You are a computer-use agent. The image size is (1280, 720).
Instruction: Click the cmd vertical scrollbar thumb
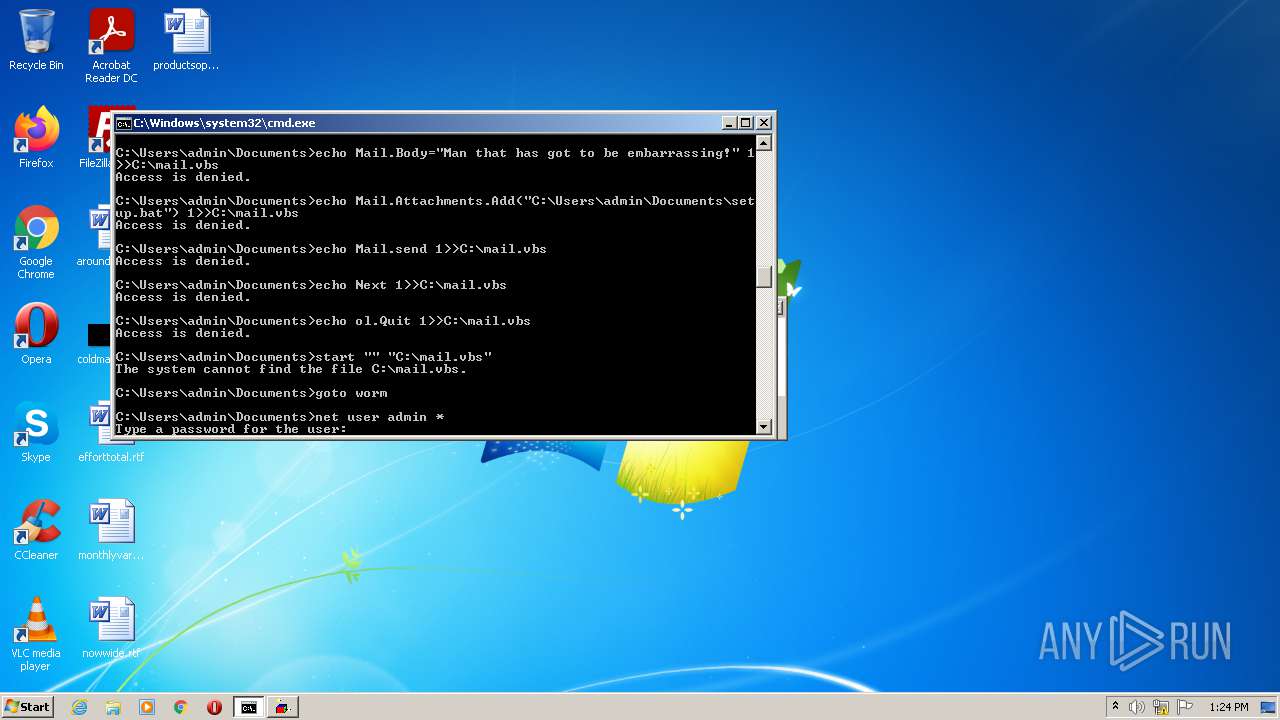click(764, 277)
